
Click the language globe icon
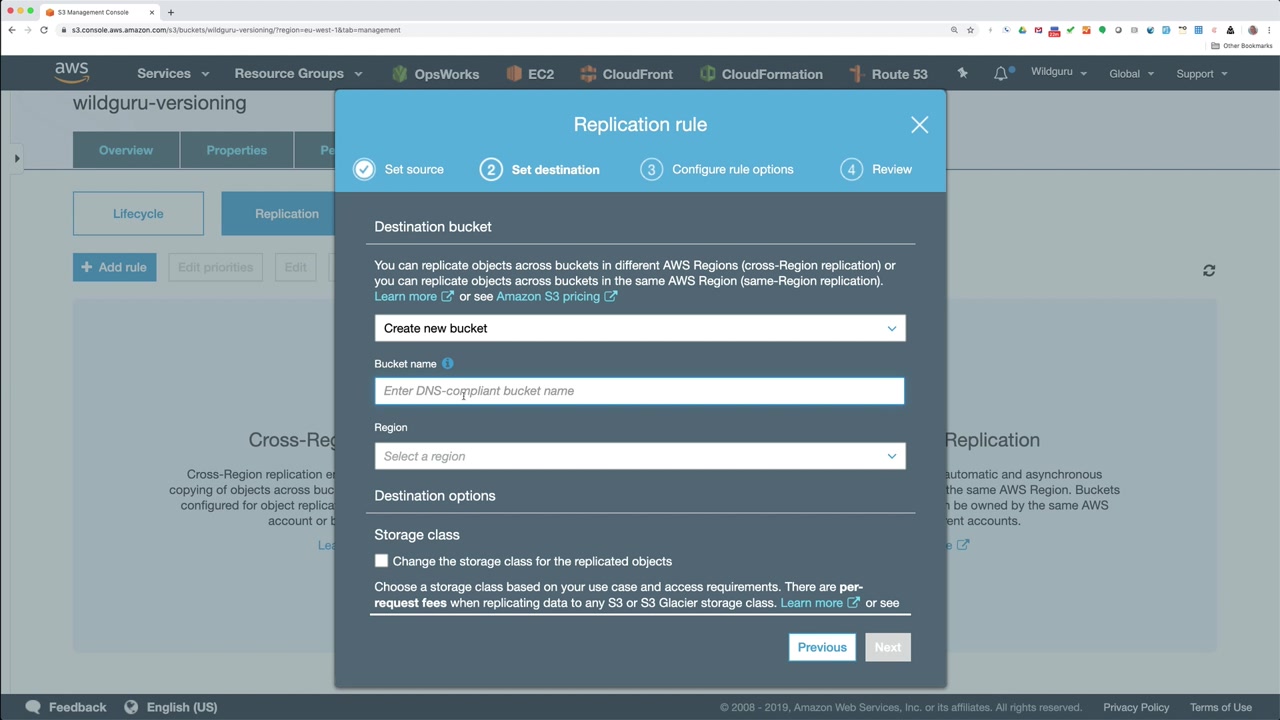click(131, 707)
